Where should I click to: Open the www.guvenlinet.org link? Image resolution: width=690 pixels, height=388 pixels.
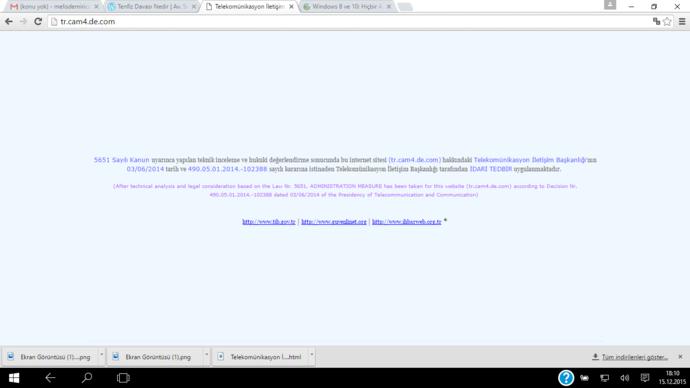coord(334,222)
